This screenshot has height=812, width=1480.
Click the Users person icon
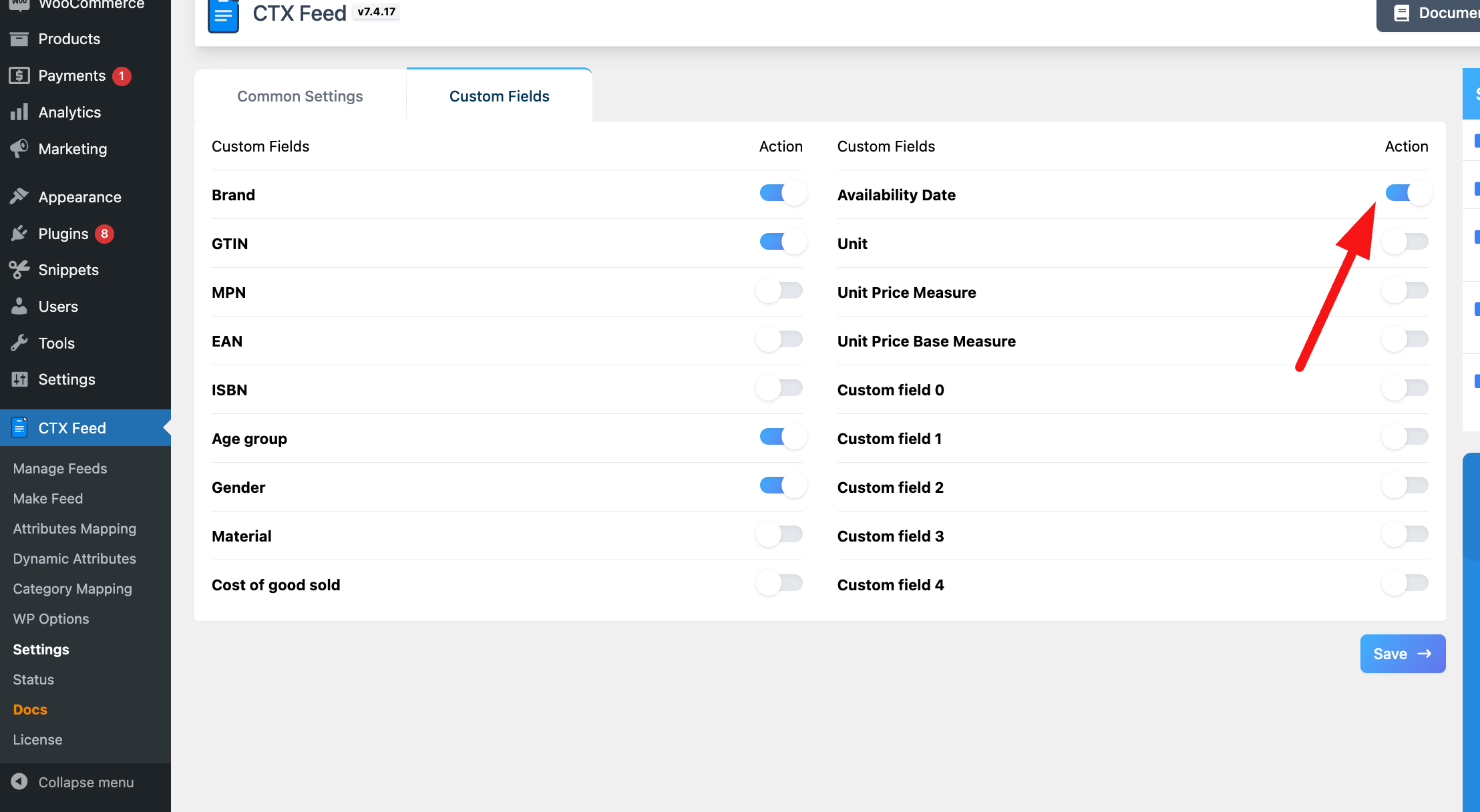(19, 306)
